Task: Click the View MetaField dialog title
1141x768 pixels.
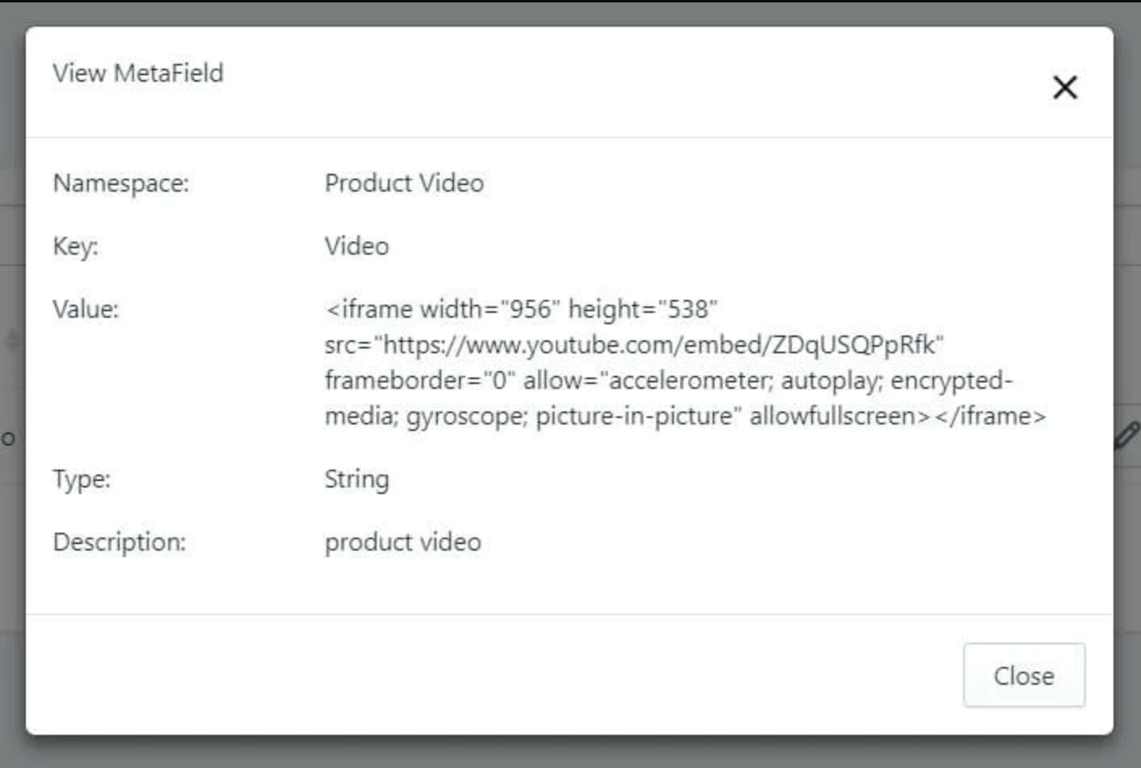Action: [138, 73]
